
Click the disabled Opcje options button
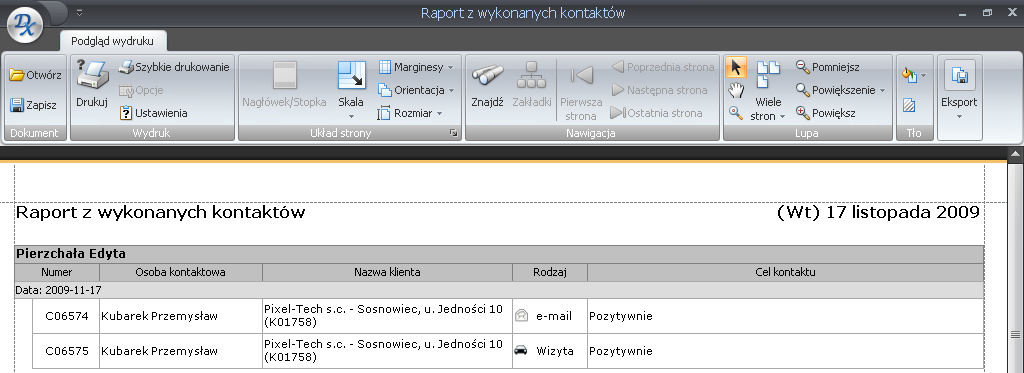tap(141, 90)
